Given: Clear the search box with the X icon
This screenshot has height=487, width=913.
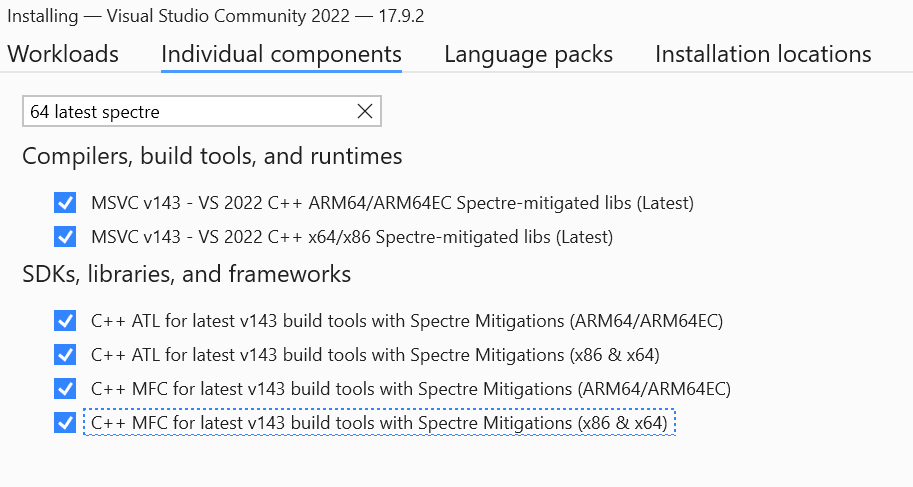Looking at the screenshot, I should point(365,112).
